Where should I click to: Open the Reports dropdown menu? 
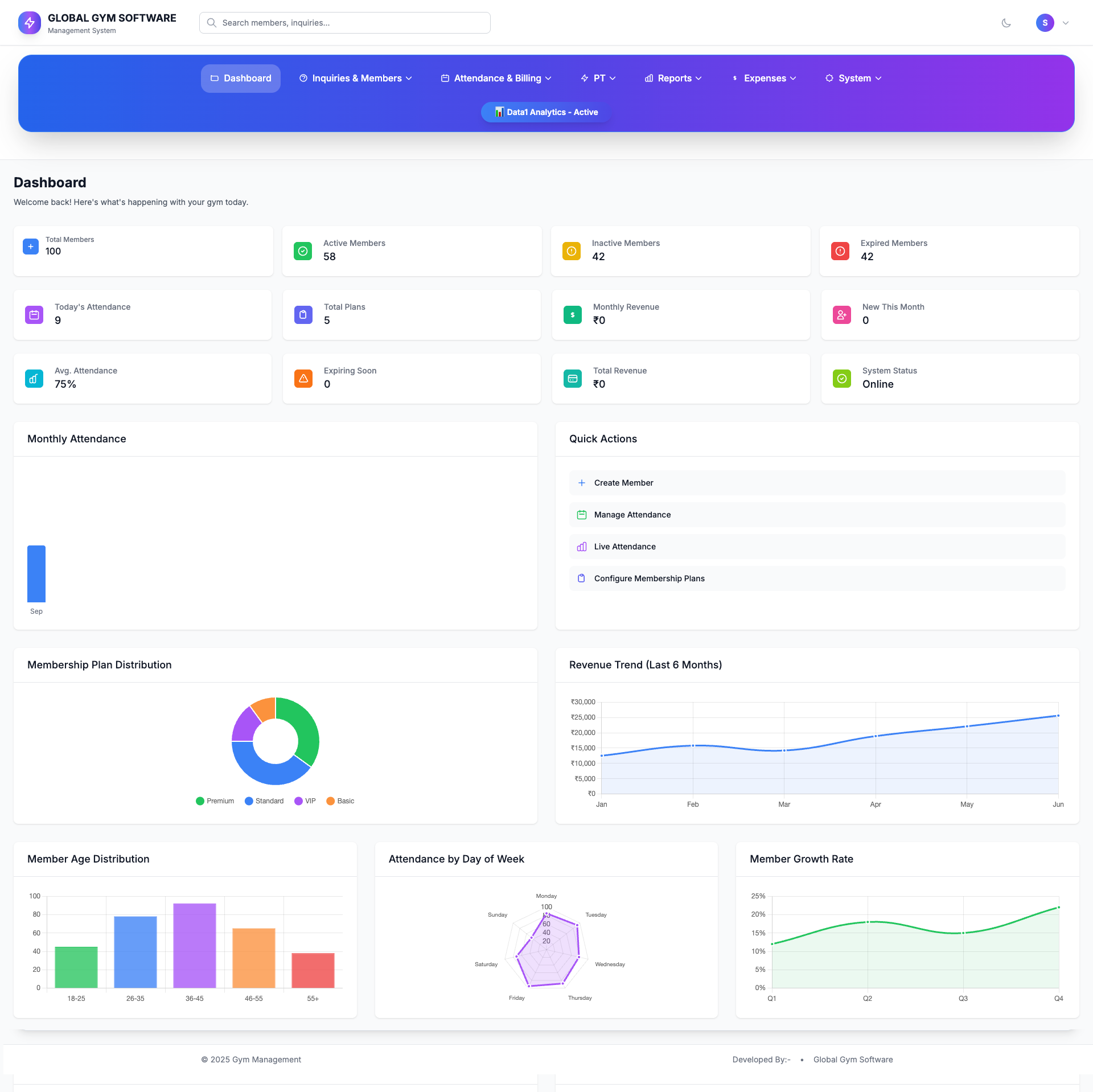click(x=673, y=78)
